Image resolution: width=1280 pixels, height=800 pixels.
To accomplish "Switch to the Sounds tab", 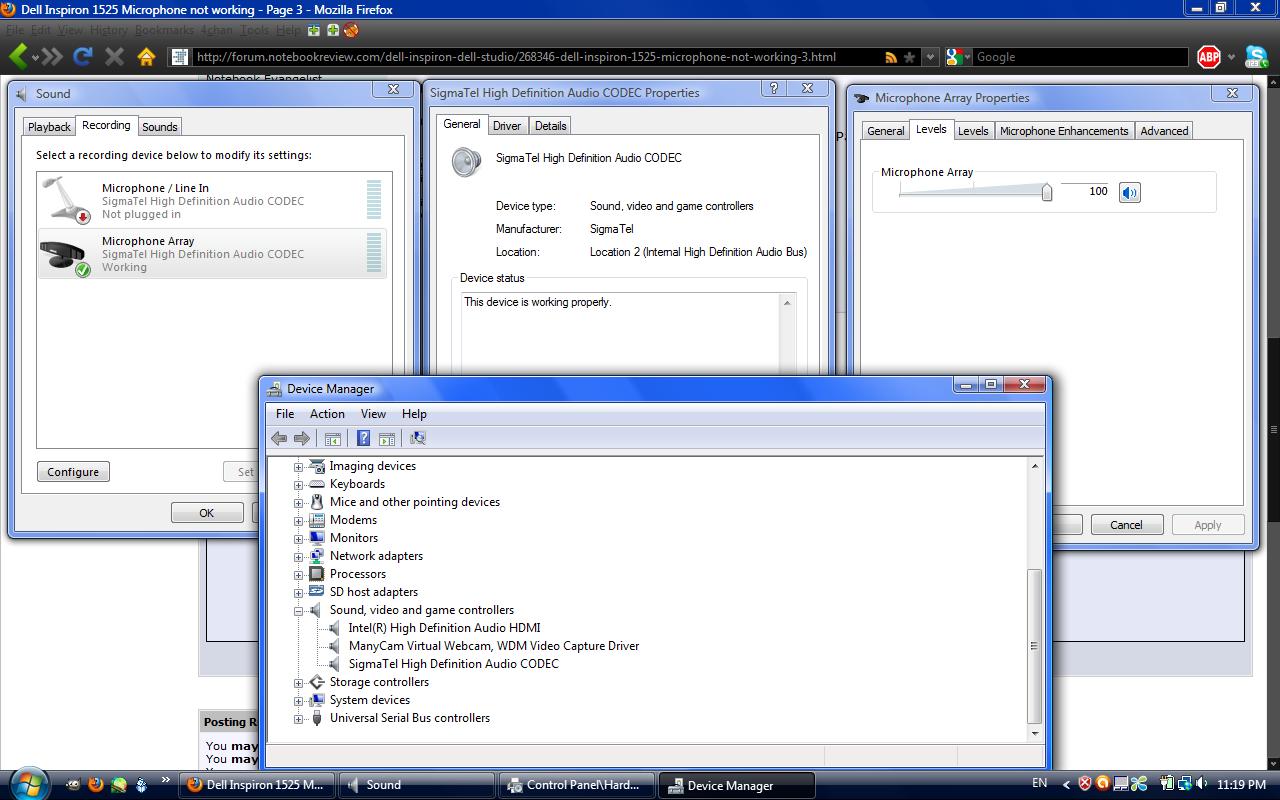I will pyautogui.click(x=159, y=127).
